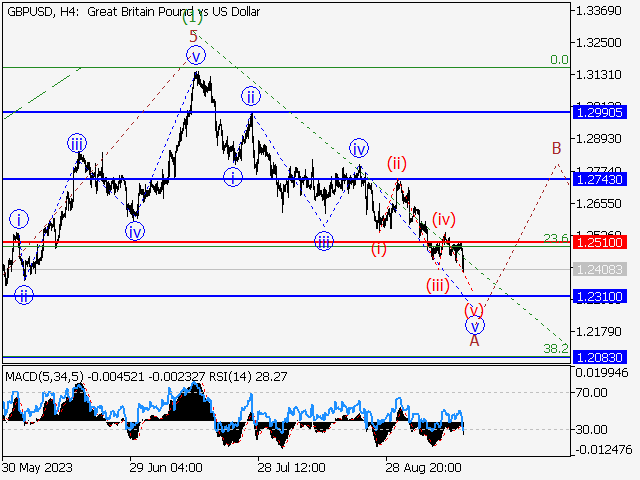Select the Fibonacci 0.0 level label
This screenshot has height=480, width=640.
click(559, 60)
